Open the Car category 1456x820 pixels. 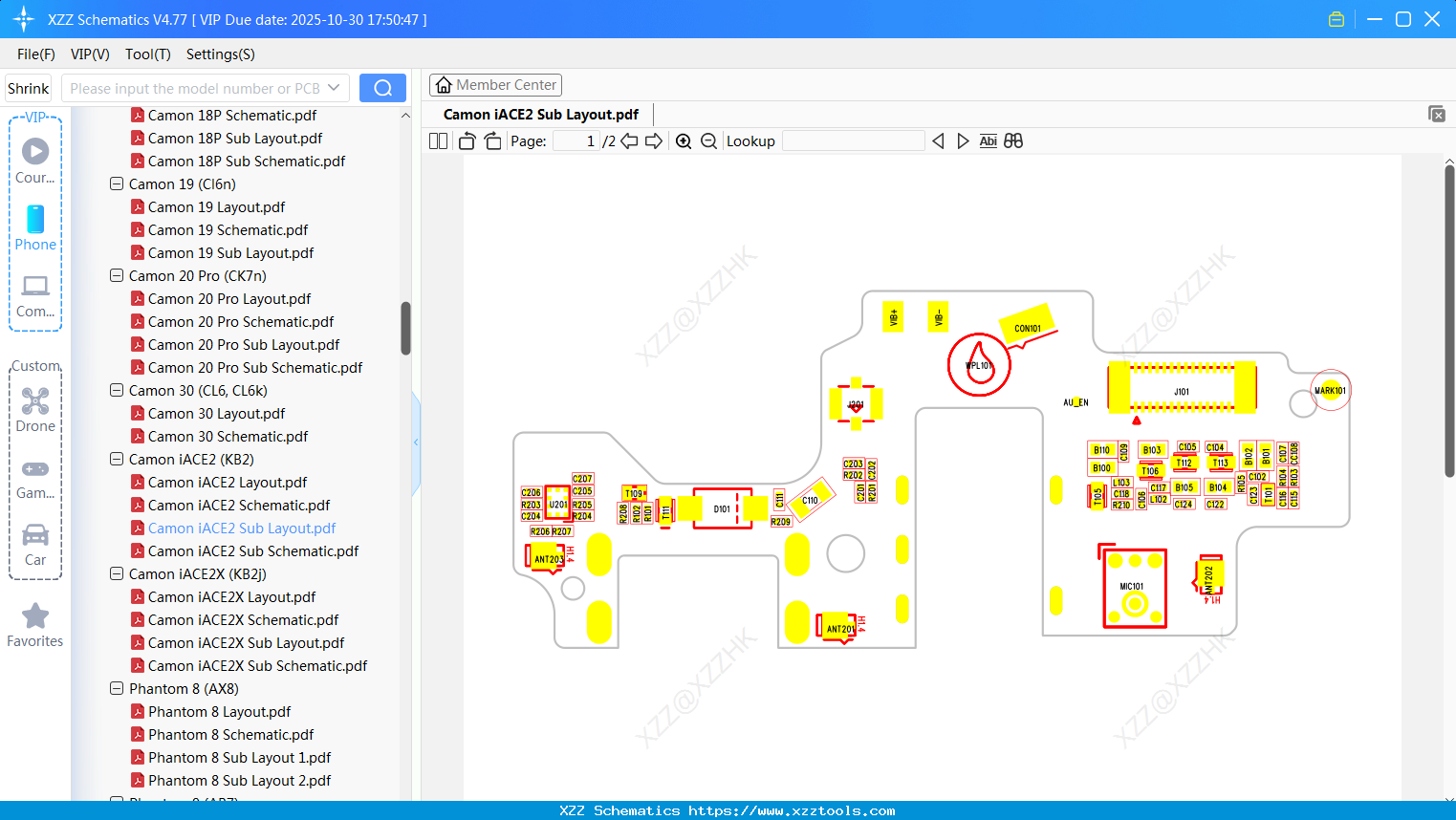pos(35,544)
